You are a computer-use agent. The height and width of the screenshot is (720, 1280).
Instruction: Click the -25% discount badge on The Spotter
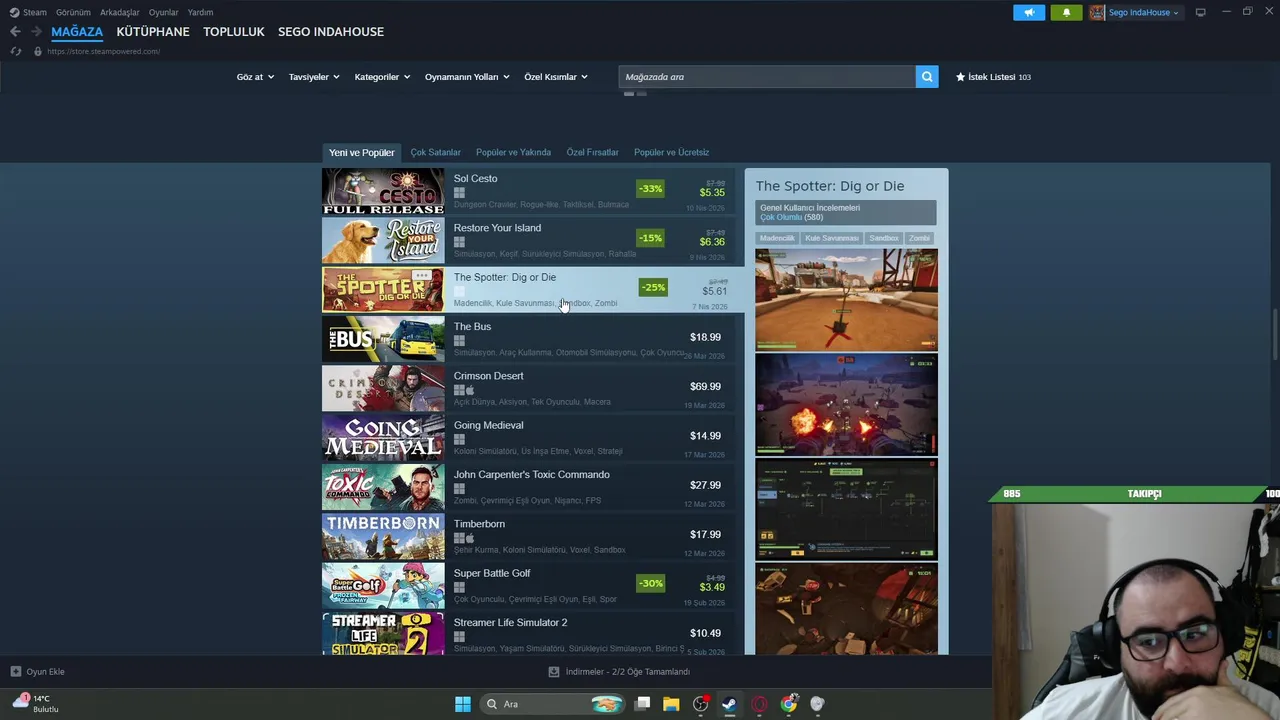tap(653, 287)
